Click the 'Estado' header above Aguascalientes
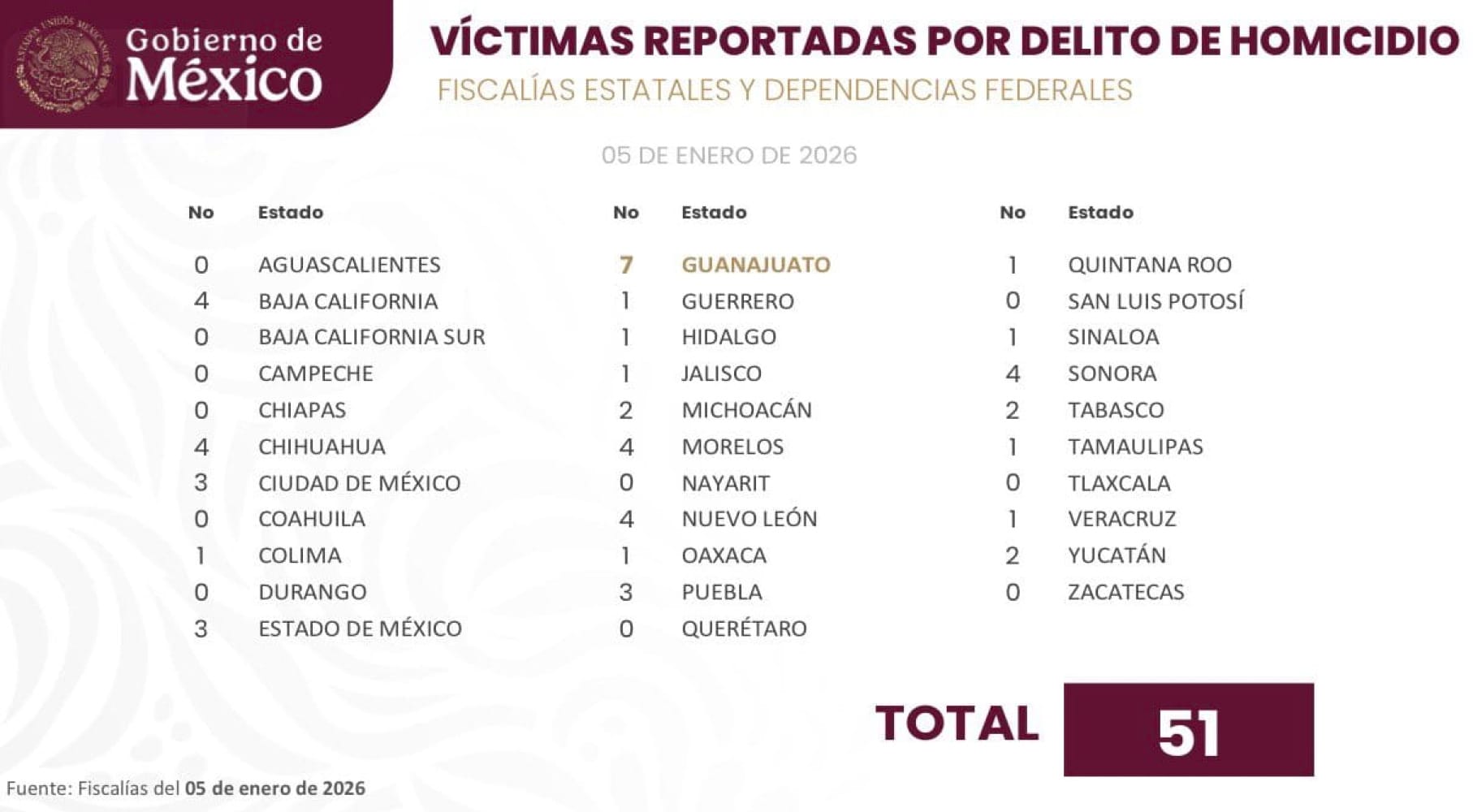This screenshot has height=812, width=1473. point(290,213)
